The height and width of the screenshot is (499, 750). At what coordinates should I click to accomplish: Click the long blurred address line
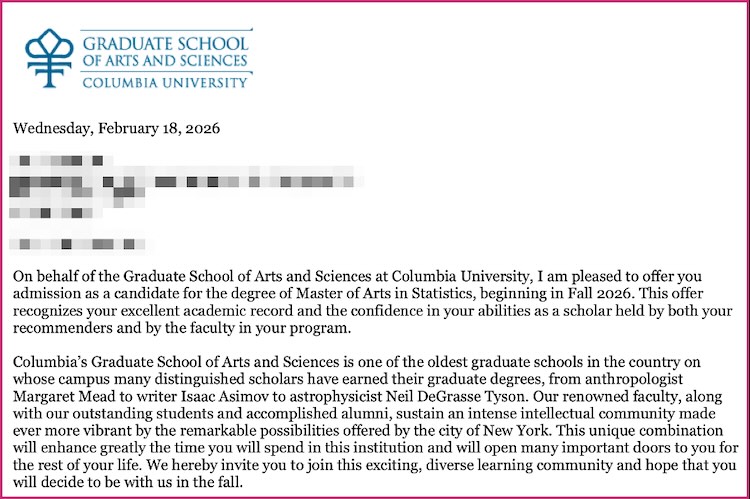[185, 184]
